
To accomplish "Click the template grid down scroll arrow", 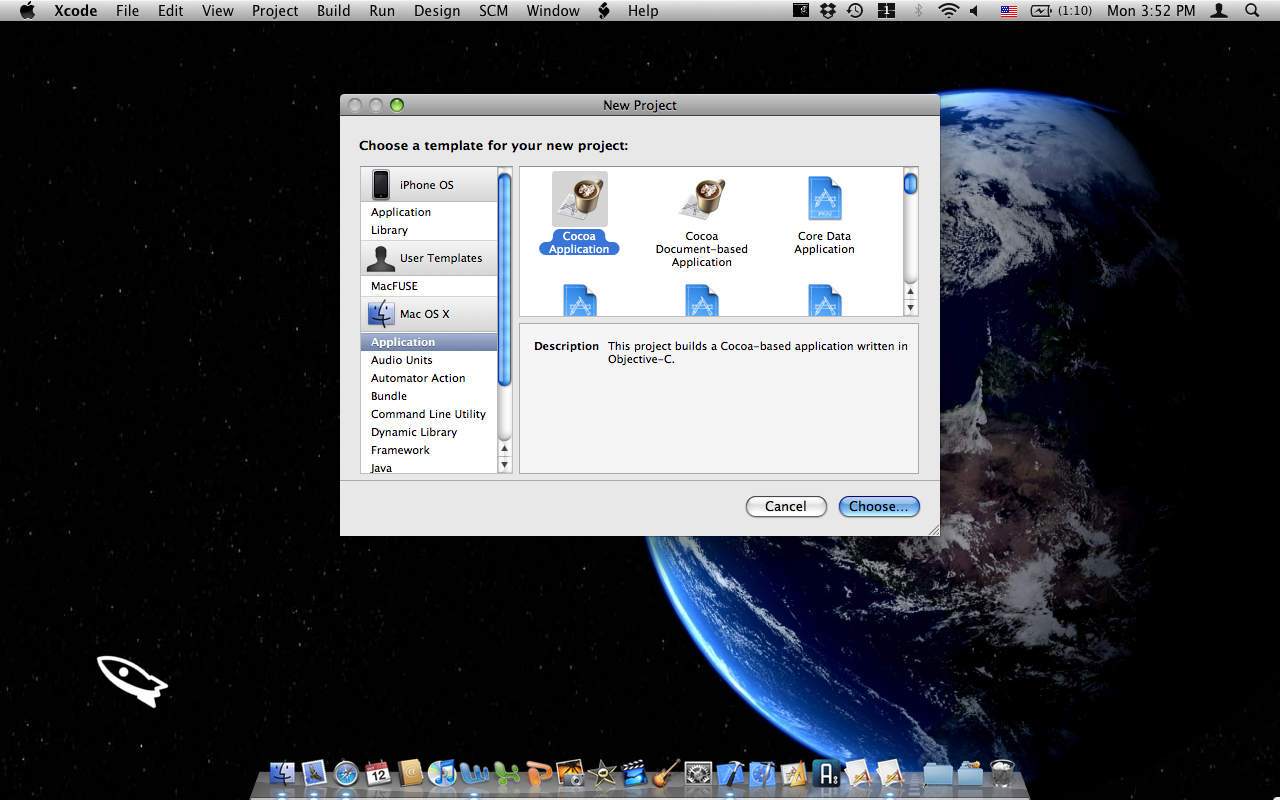I will click(911, 308).
